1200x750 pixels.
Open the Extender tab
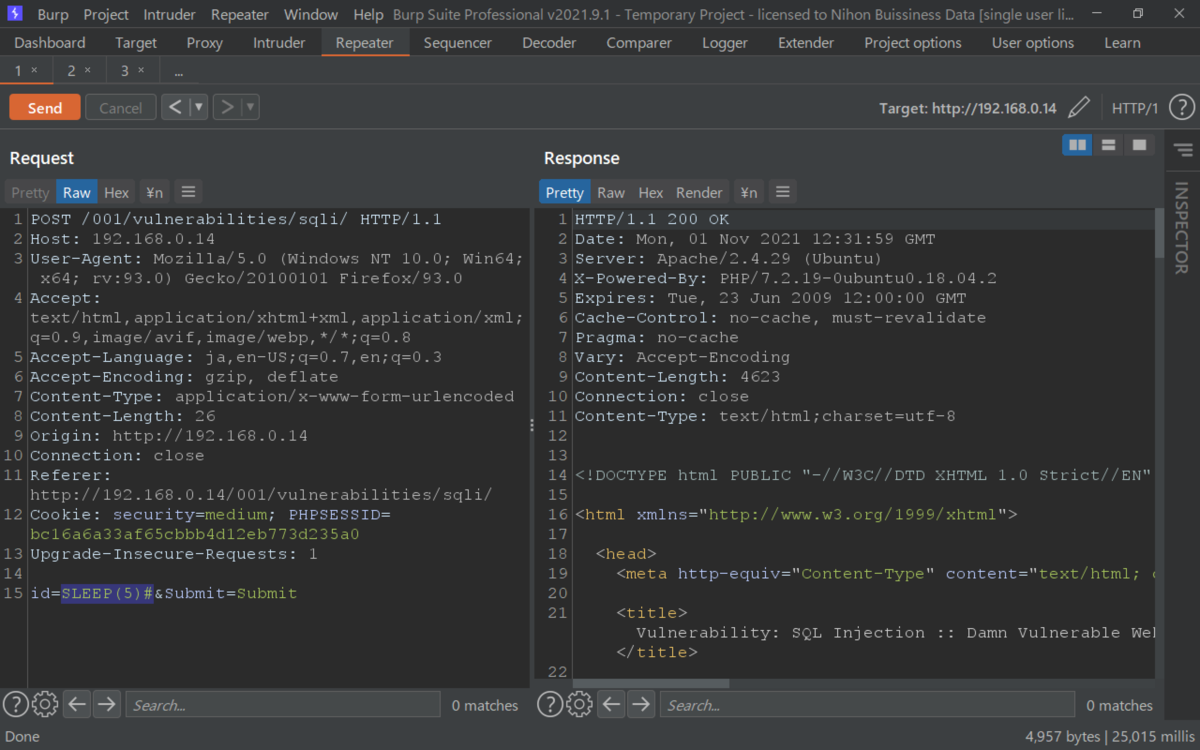point(806,43)
